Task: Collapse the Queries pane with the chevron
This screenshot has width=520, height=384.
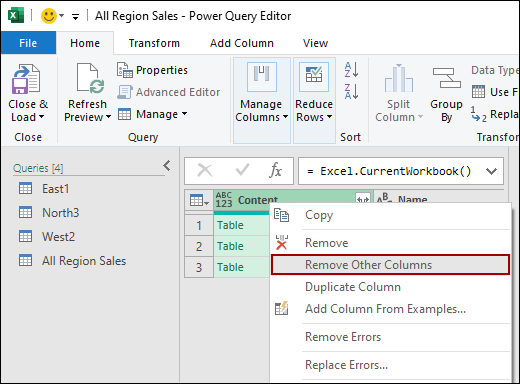Action: pos(167,166)
